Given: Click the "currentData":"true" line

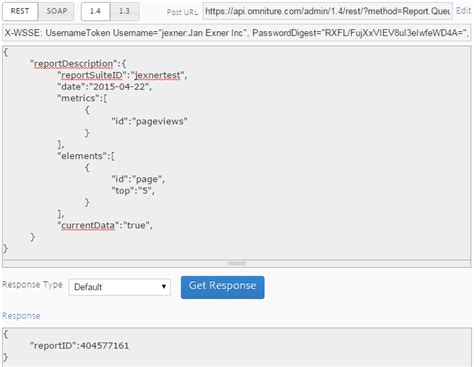Looking at the screenshot, I should click(x=105, y=225).
